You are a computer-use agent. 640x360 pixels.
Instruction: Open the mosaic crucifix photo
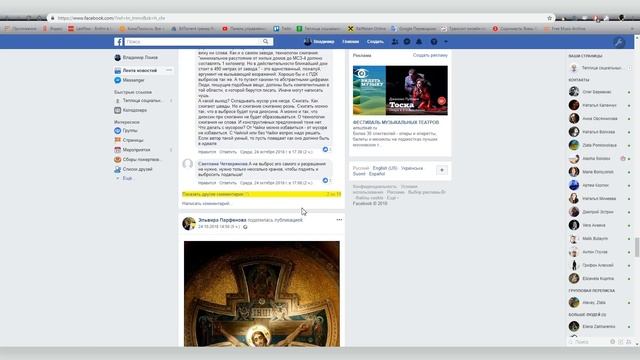tap(262, 293)
